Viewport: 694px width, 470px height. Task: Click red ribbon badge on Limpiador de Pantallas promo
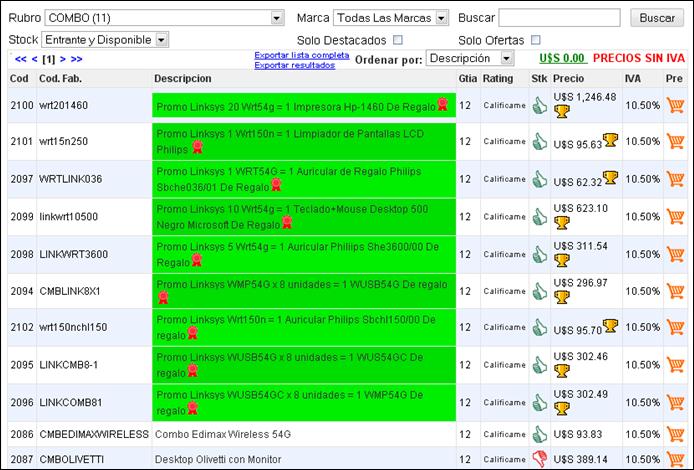[197, 147]
